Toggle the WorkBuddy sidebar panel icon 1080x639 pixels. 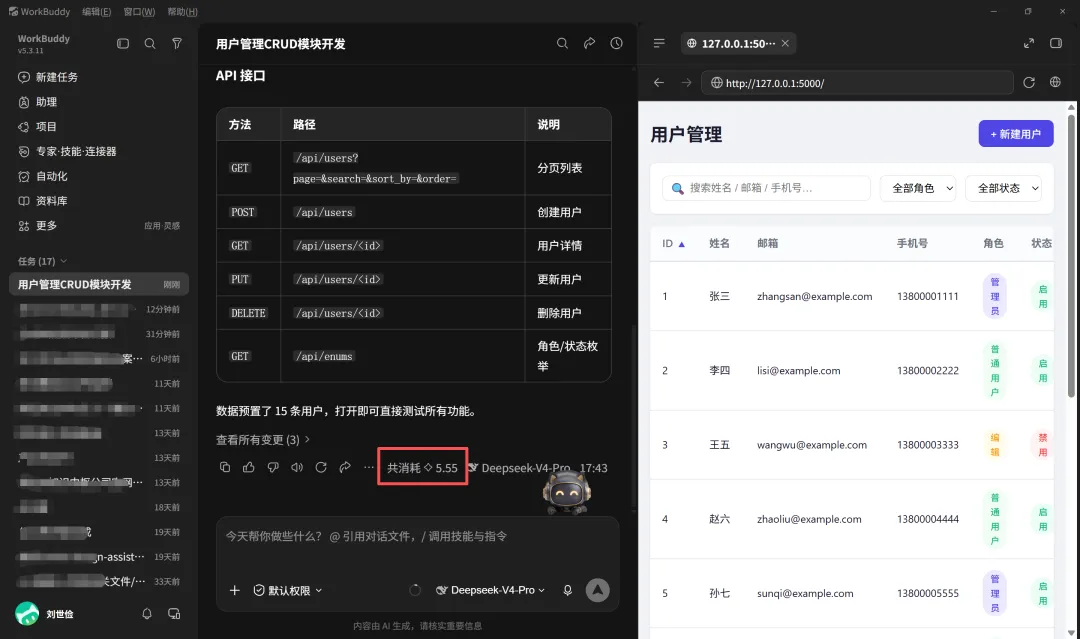(123, 43)
